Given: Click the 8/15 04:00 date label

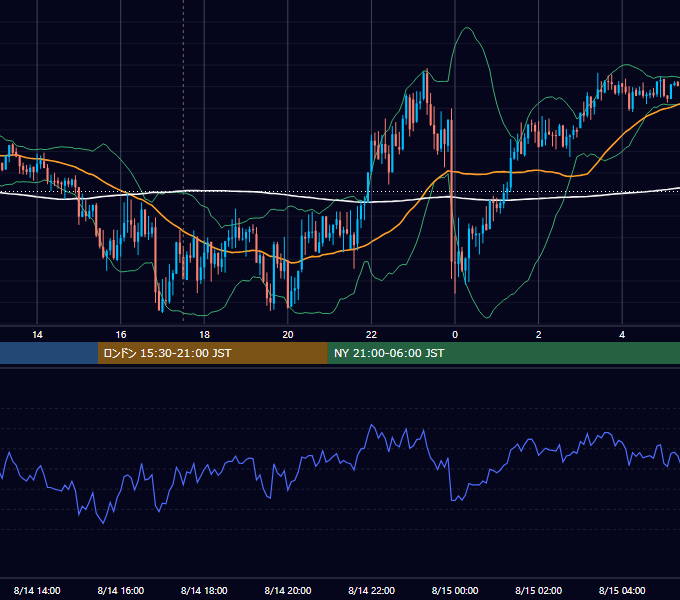Looking at the screenshot, I should [x=622, y=590].
